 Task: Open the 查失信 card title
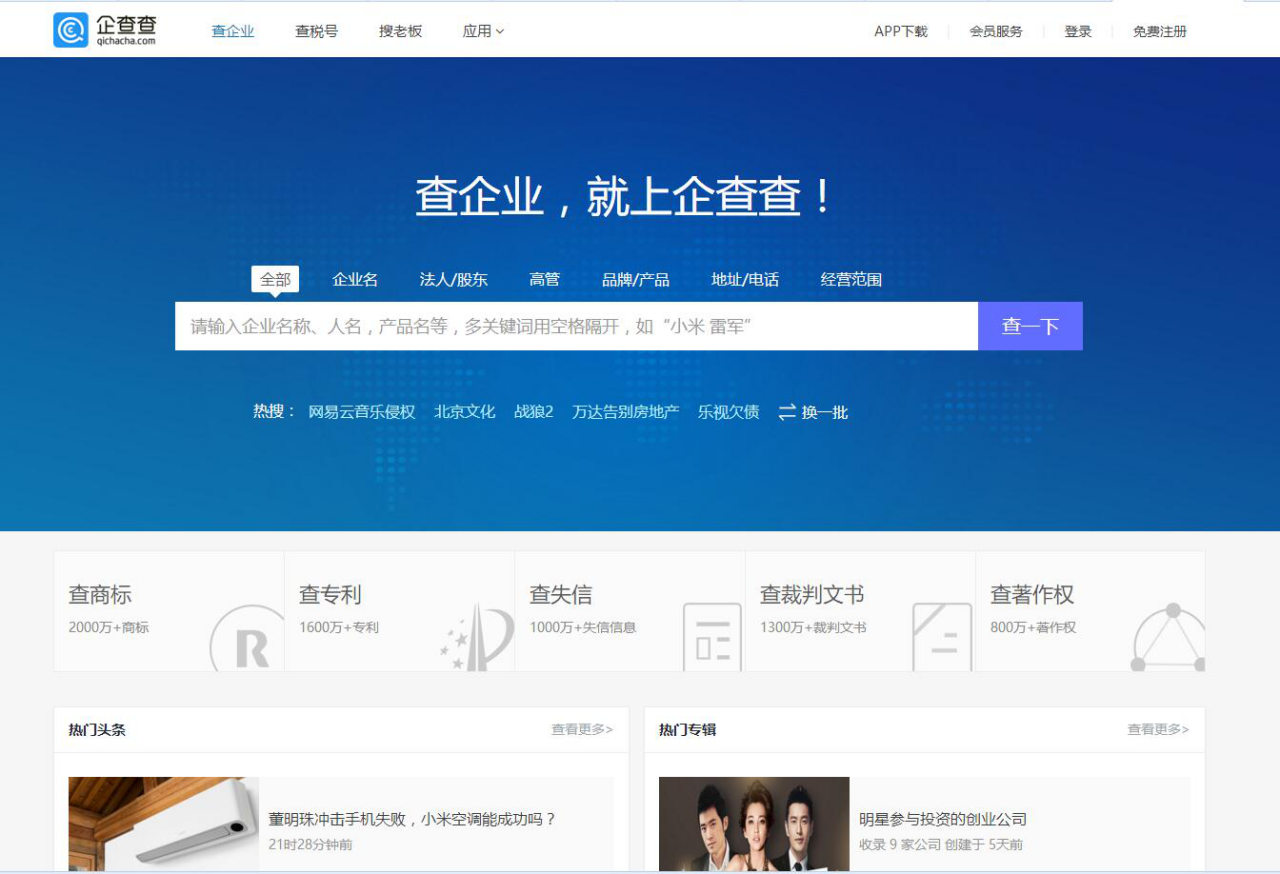click(x=561, y=595)
